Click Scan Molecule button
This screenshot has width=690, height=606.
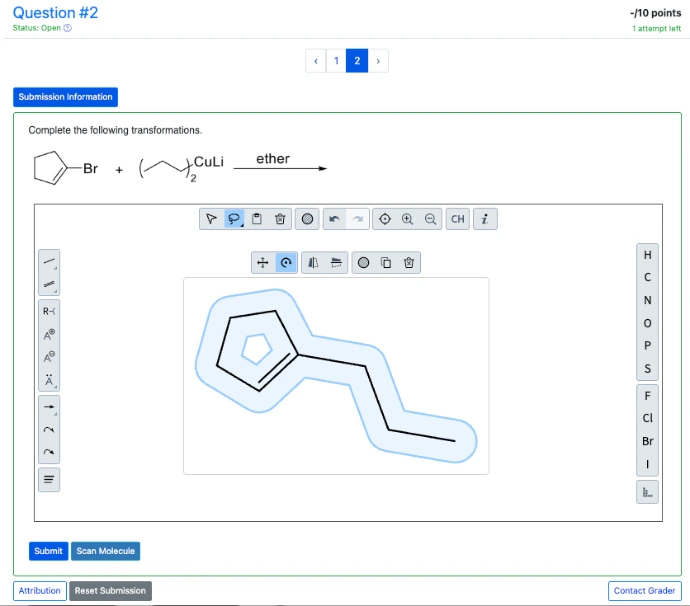point(106,551)
